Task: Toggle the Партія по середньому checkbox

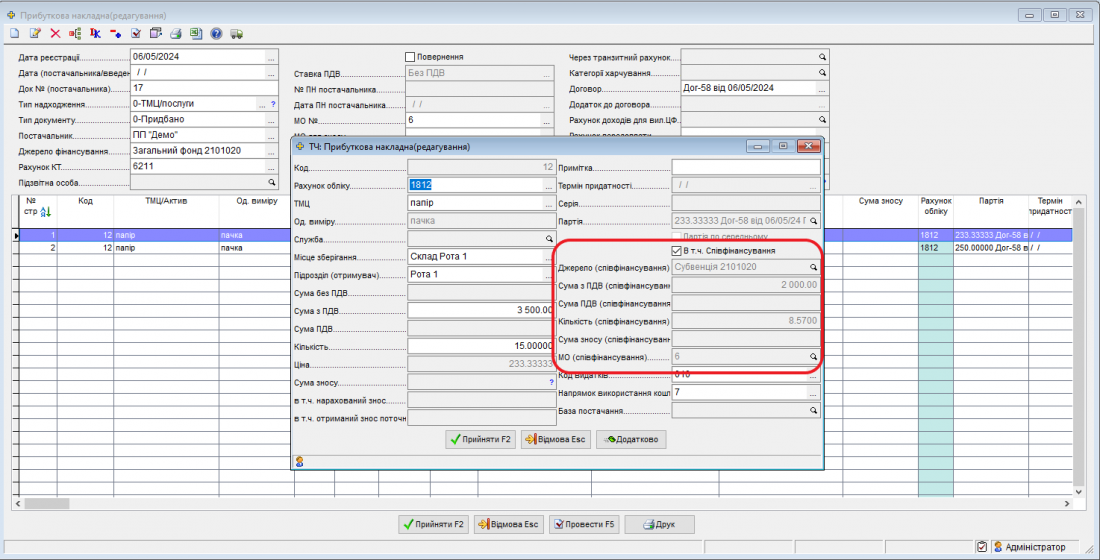Action: pyautogui.click(x=677, y=237)
